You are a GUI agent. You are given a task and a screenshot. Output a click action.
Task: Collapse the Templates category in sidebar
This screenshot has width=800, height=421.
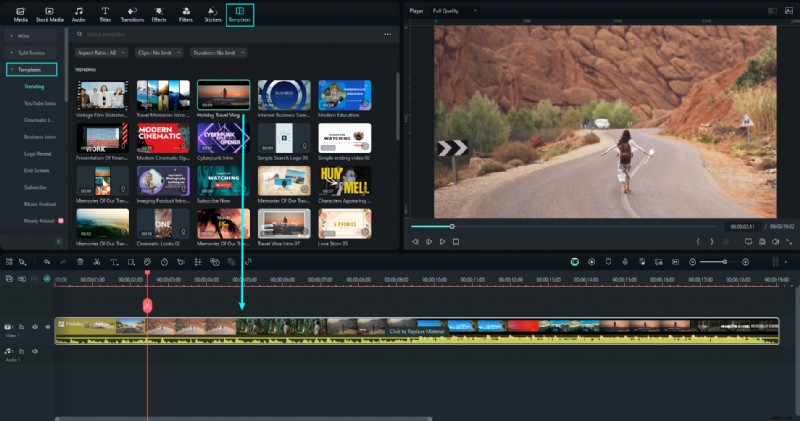point(31,69)
